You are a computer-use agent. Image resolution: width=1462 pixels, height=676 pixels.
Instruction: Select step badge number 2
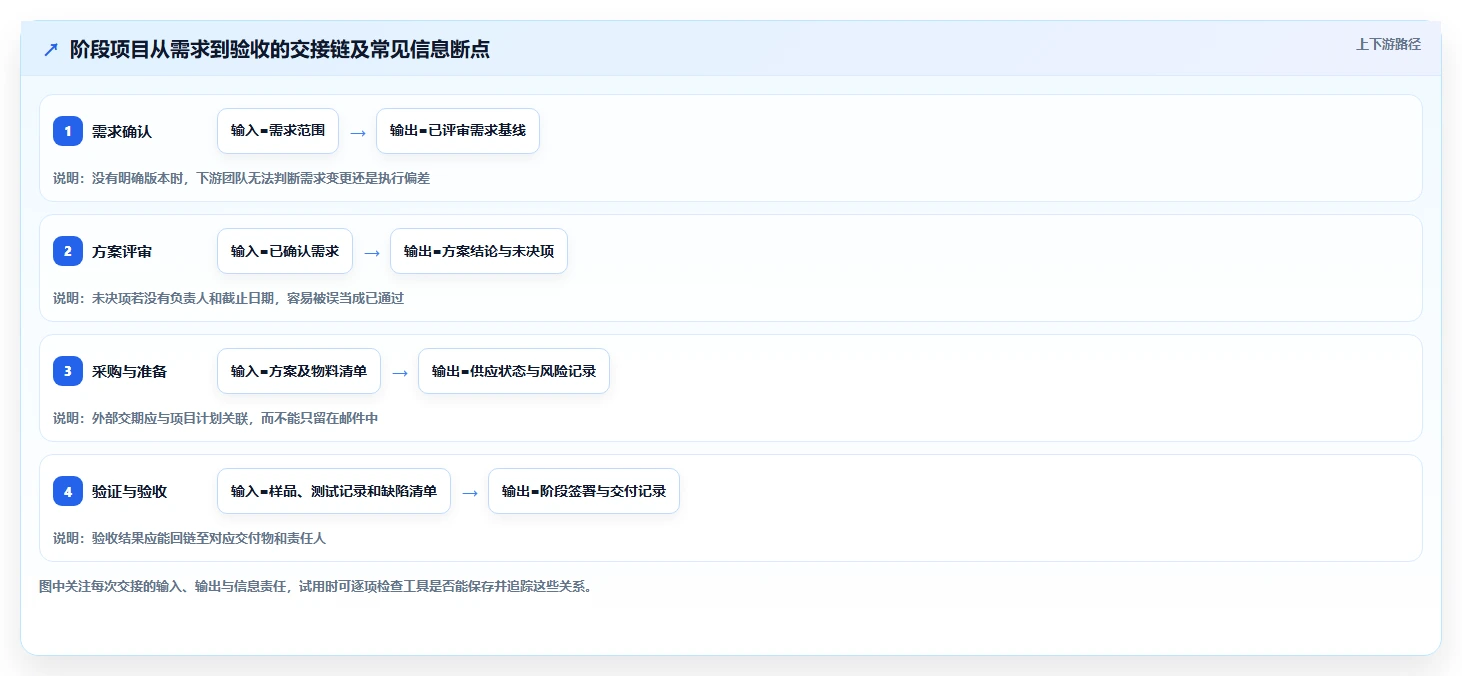[68, 251]
